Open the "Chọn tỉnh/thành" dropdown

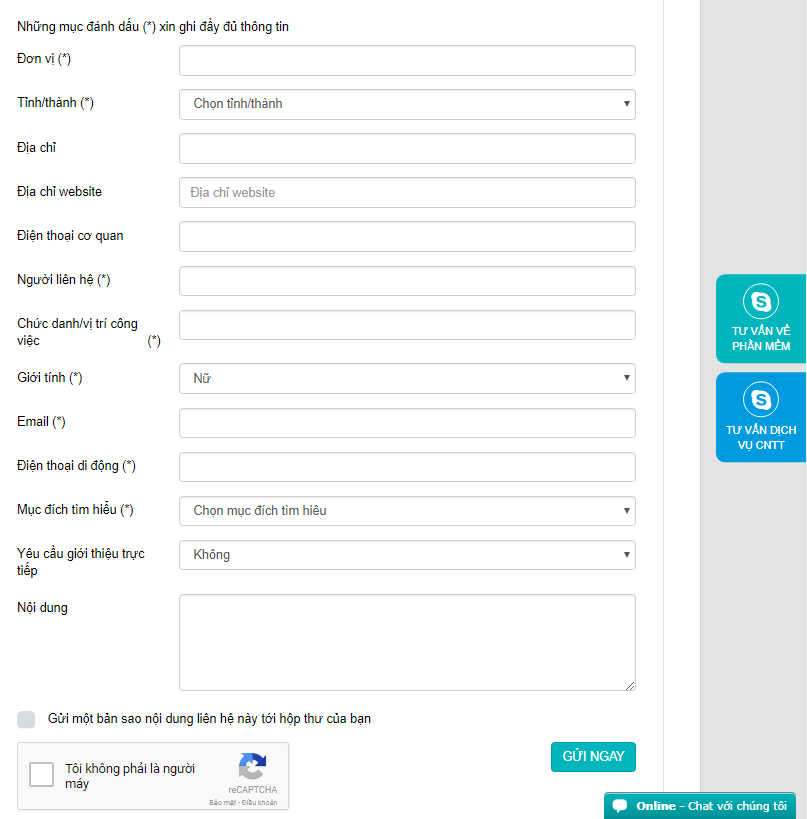pos(406,104)
